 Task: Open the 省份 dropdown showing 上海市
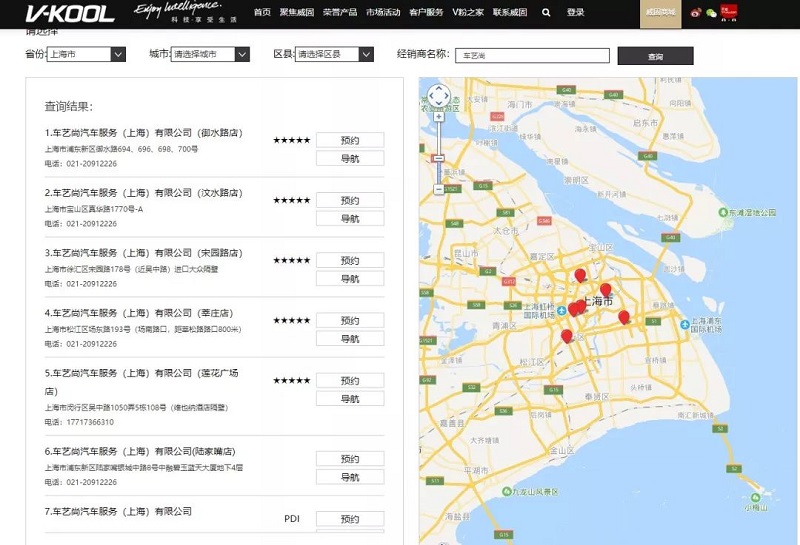point(86,54)
